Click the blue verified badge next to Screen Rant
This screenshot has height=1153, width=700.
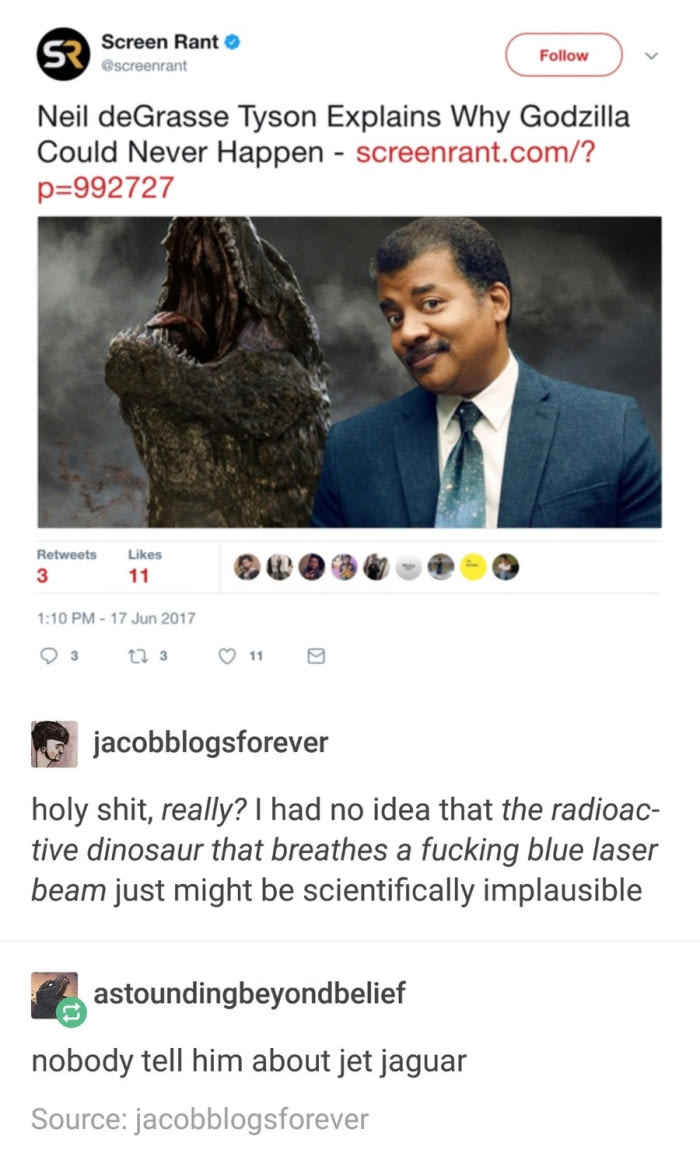point(232,42)
